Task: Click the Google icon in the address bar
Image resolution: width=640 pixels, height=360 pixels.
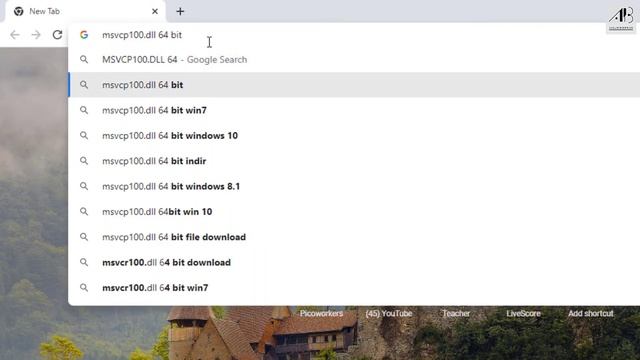Action: (x=84, y=35)
